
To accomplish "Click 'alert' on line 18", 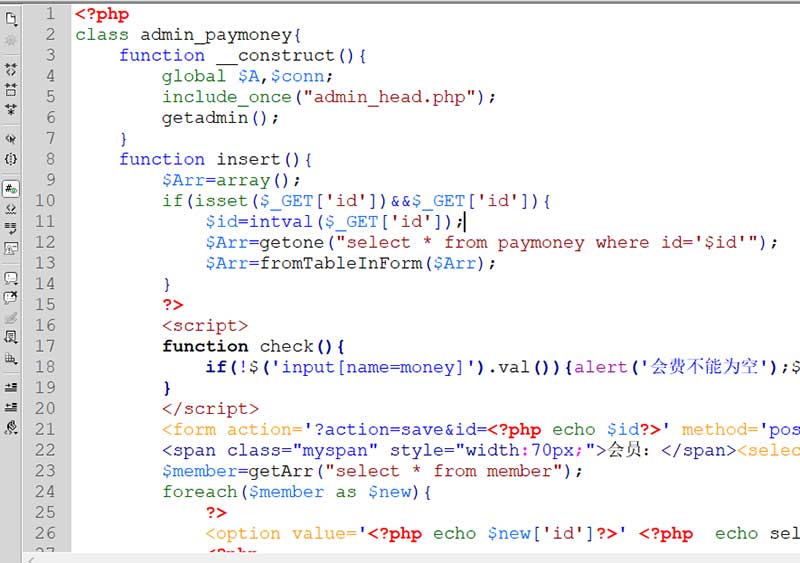I will pos(601,367).
